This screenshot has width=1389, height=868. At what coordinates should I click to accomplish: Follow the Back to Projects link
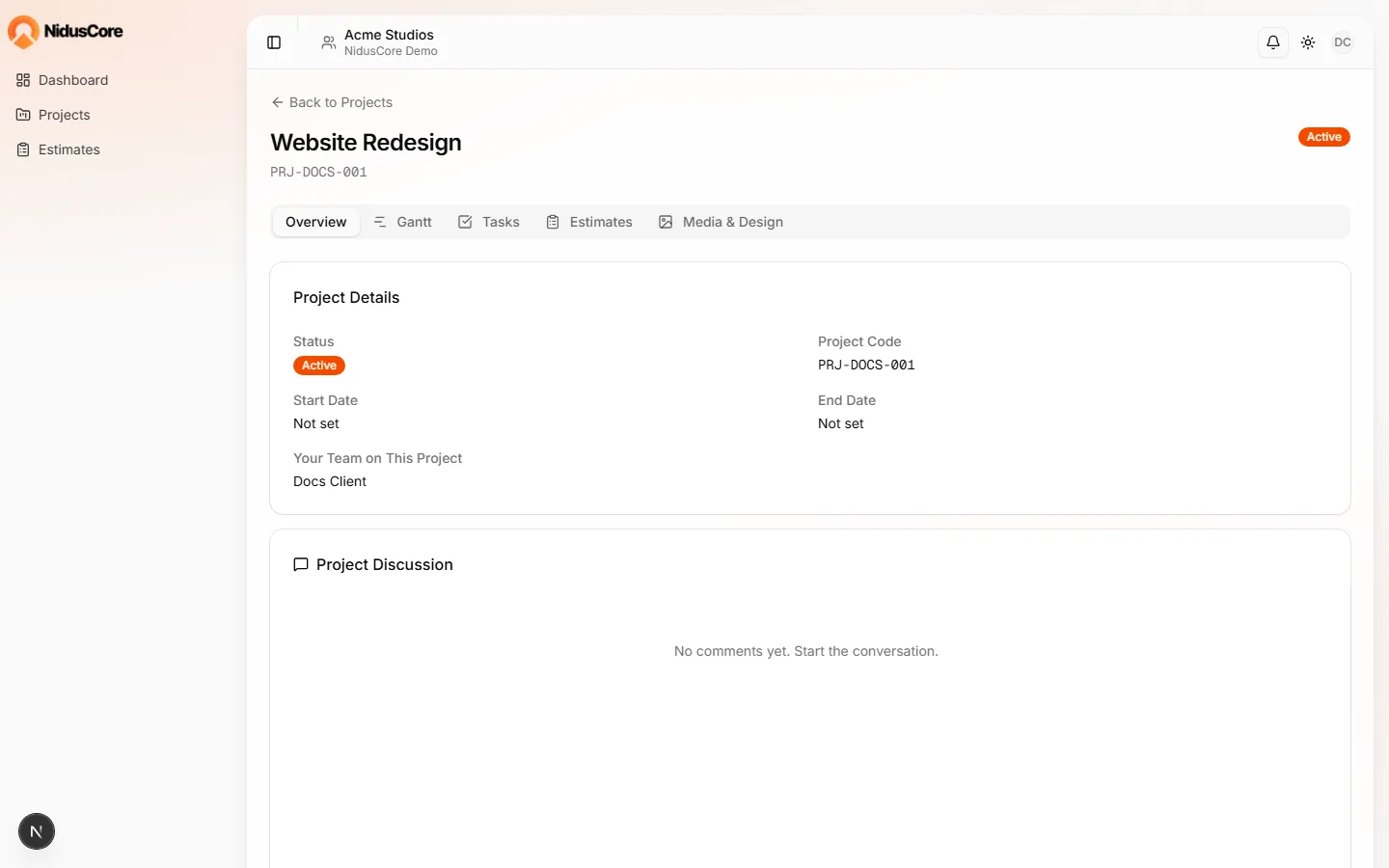click(332, 102)
